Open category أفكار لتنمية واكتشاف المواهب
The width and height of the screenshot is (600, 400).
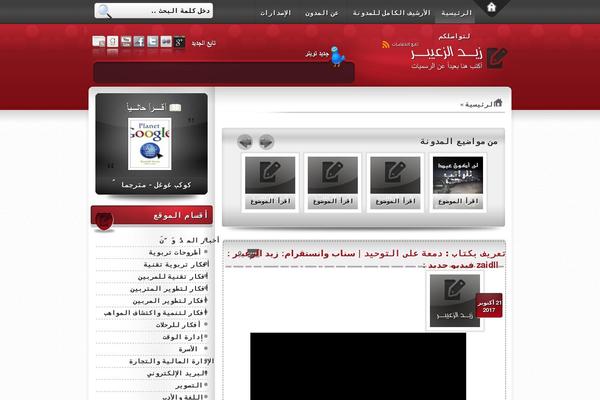pos(155,313)
